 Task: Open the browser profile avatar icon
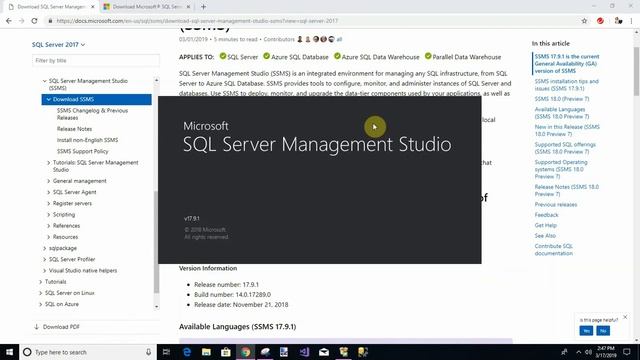(x=618, y=21)
